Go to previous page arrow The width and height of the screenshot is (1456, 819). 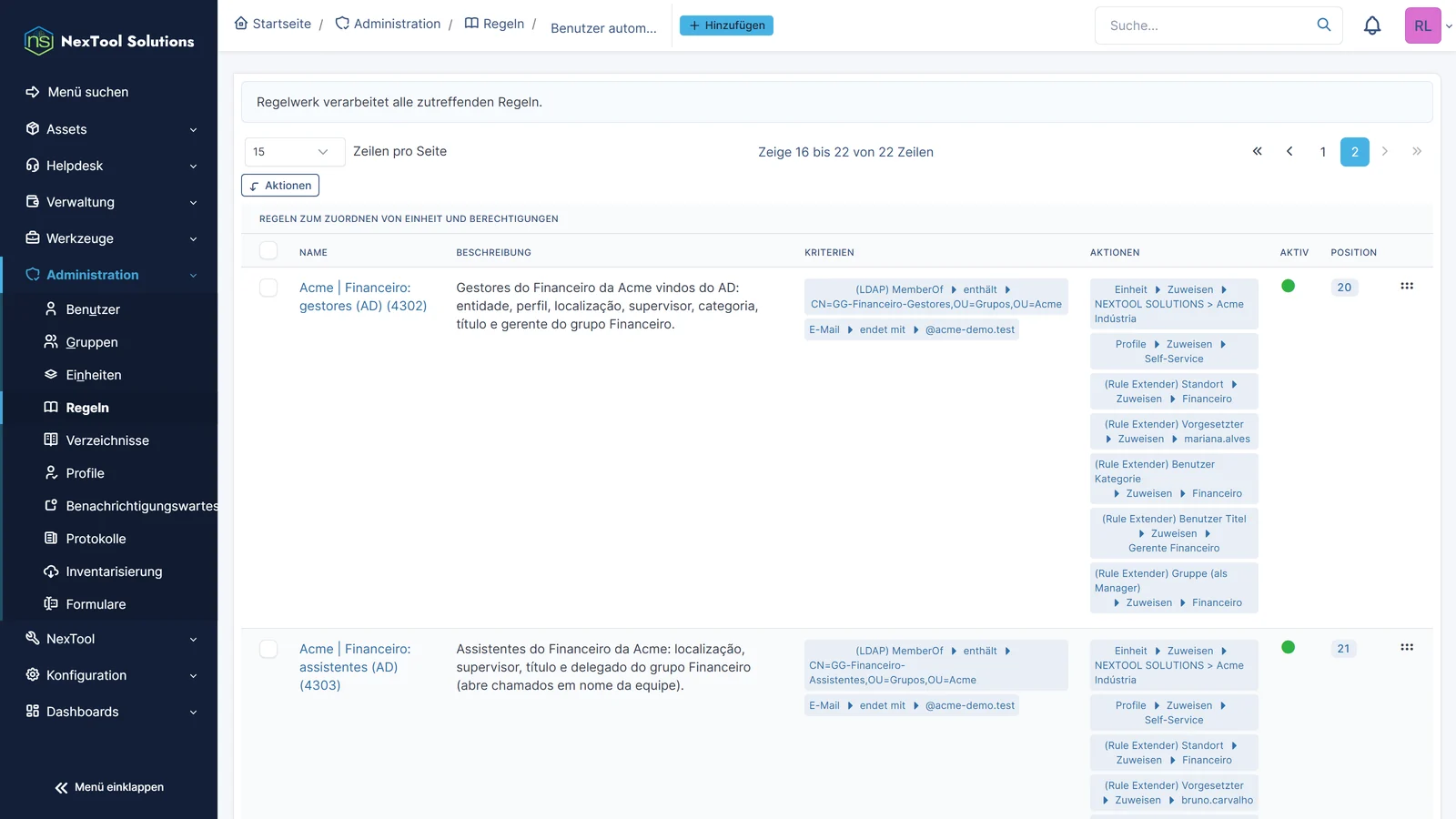tap(1289, 152)
